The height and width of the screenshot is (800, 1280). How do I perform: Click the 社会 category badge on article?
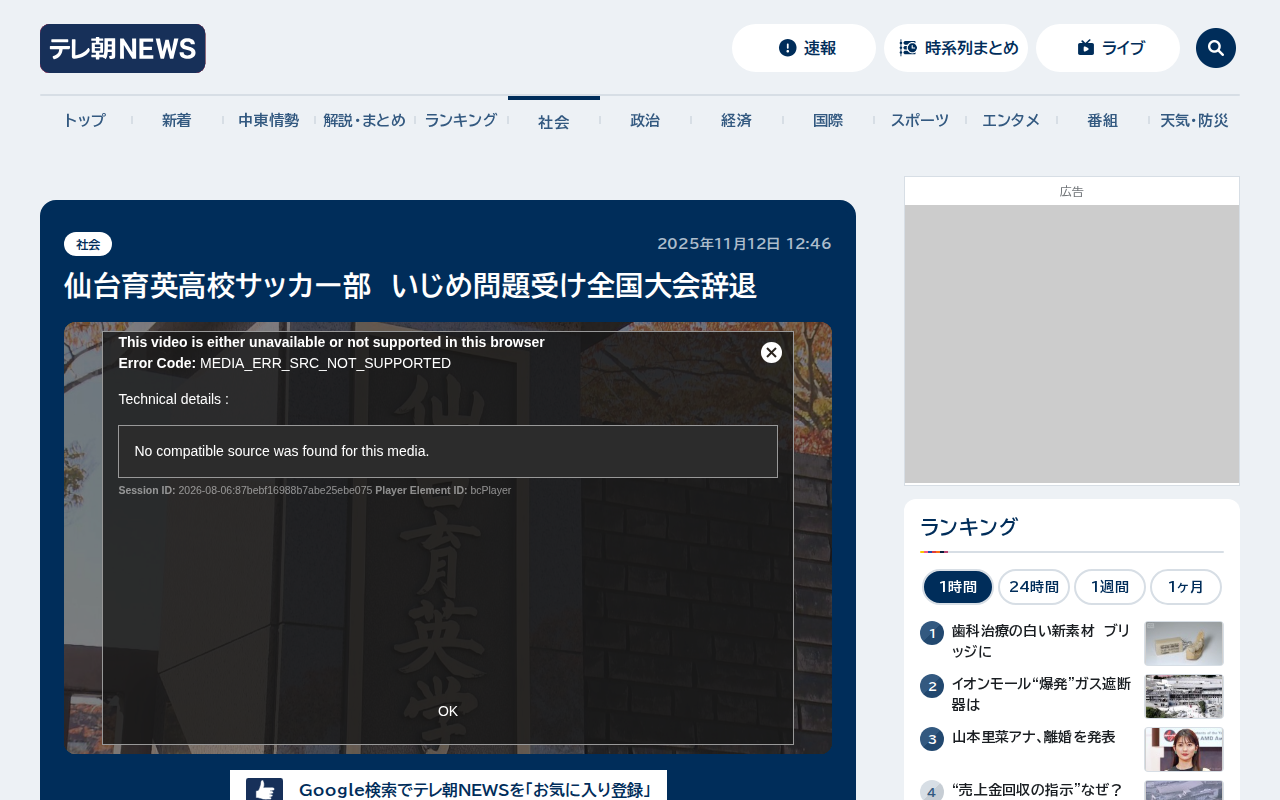click(88, 244)
